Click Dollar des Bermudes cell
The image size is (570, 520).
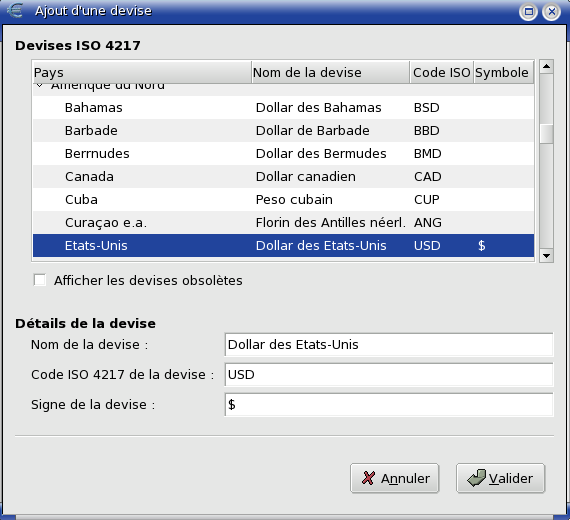coord(321,153)
